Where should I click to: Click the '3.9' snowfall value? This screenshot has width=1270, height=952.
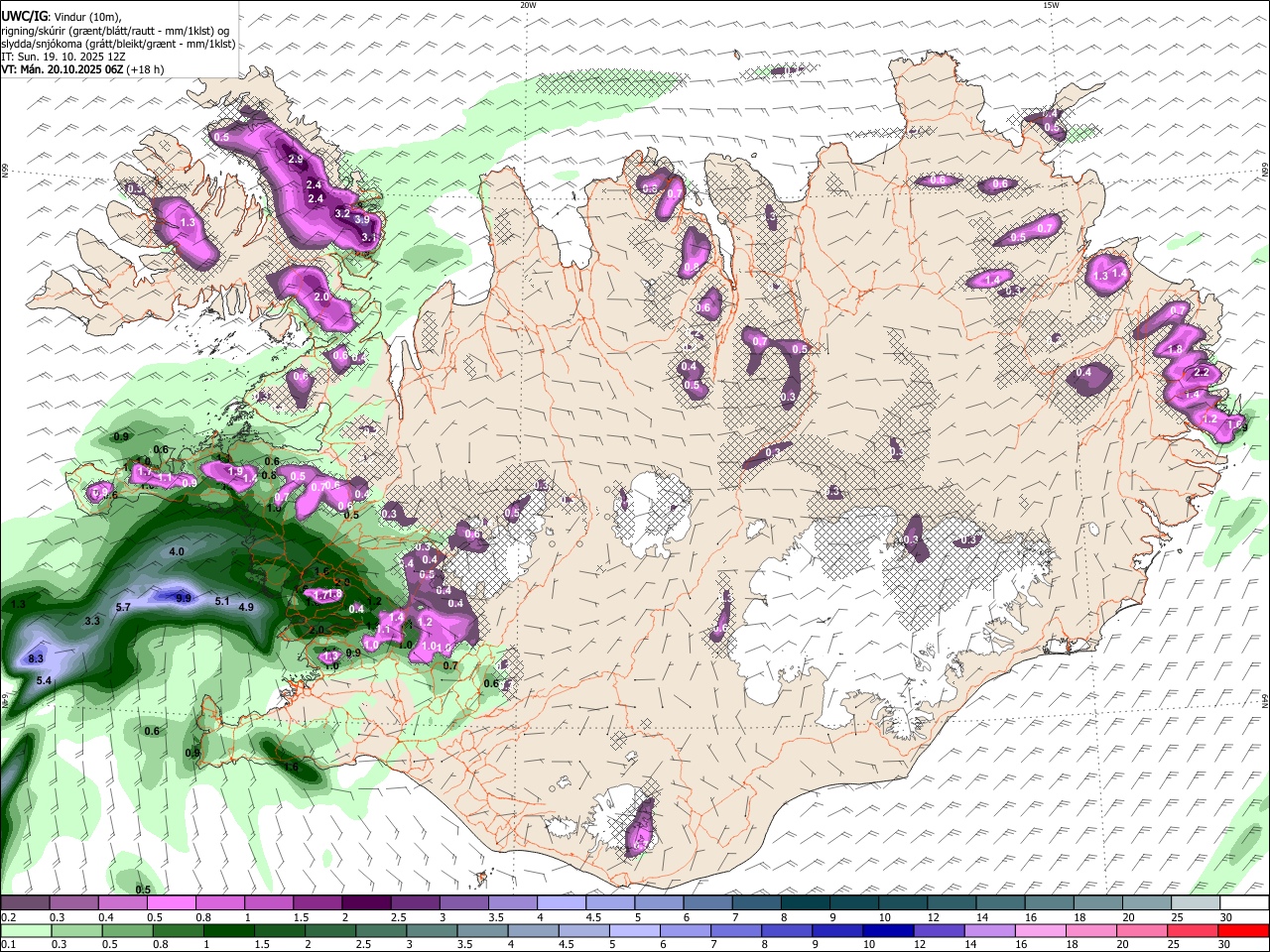pos(362,220)
